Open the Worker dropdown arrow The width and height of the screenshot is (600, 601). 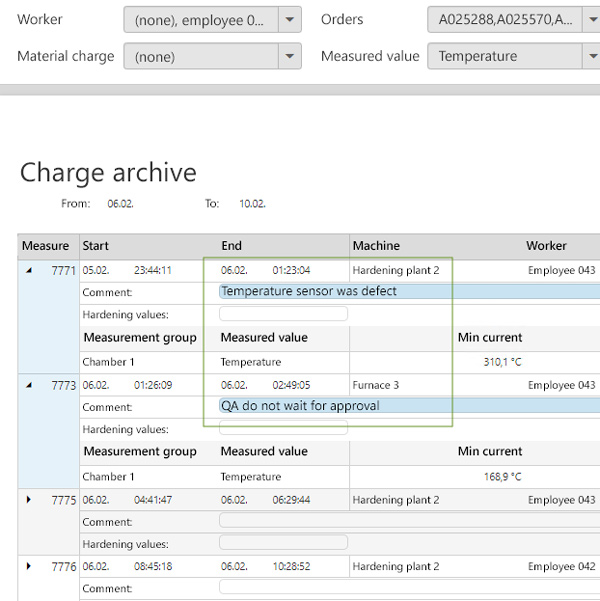point(289,19)
